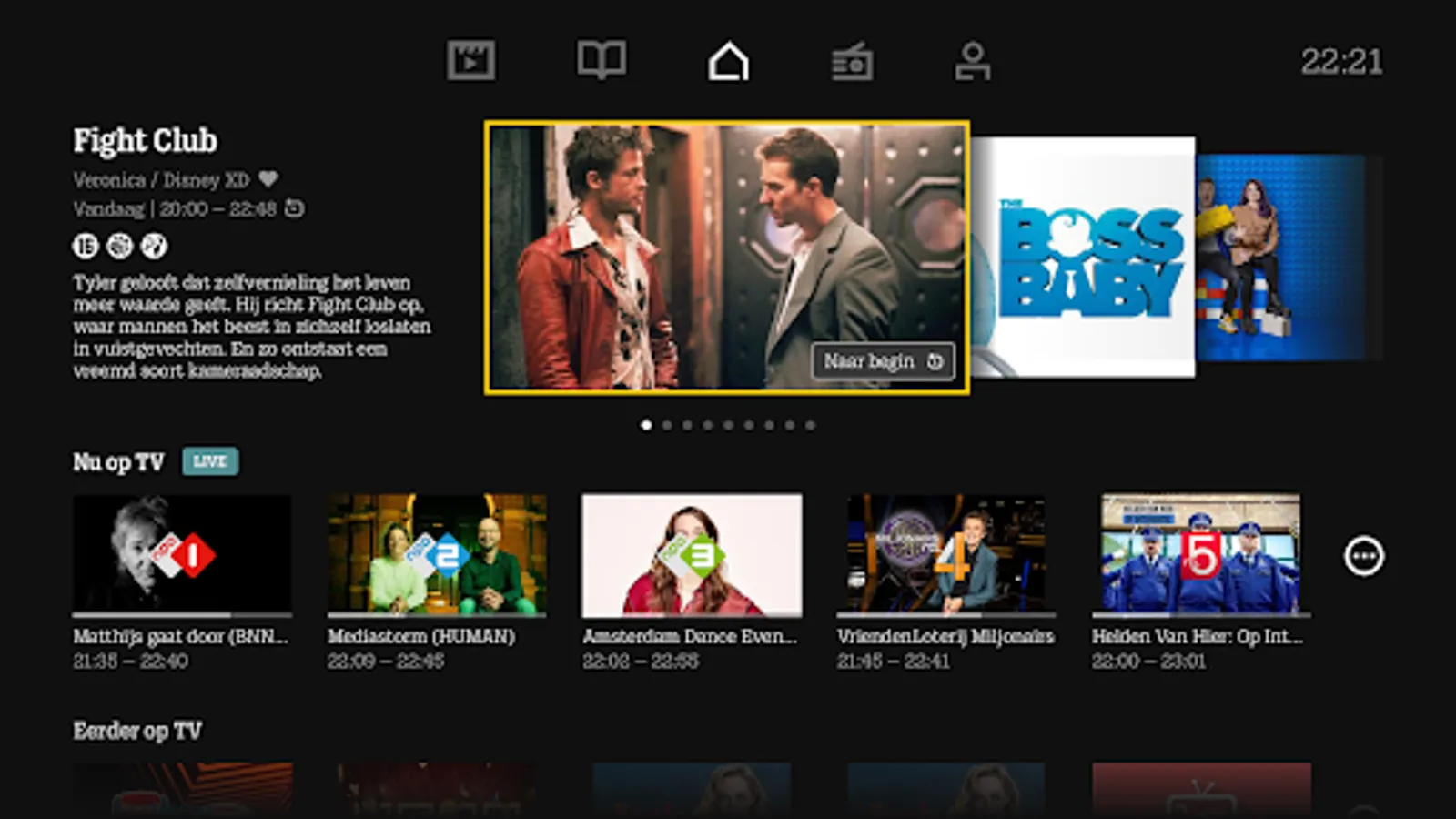Jump to the fifth carousel page dot
Screen dimensions: 1456x819
pyautogui.click(x=728, y=425)
